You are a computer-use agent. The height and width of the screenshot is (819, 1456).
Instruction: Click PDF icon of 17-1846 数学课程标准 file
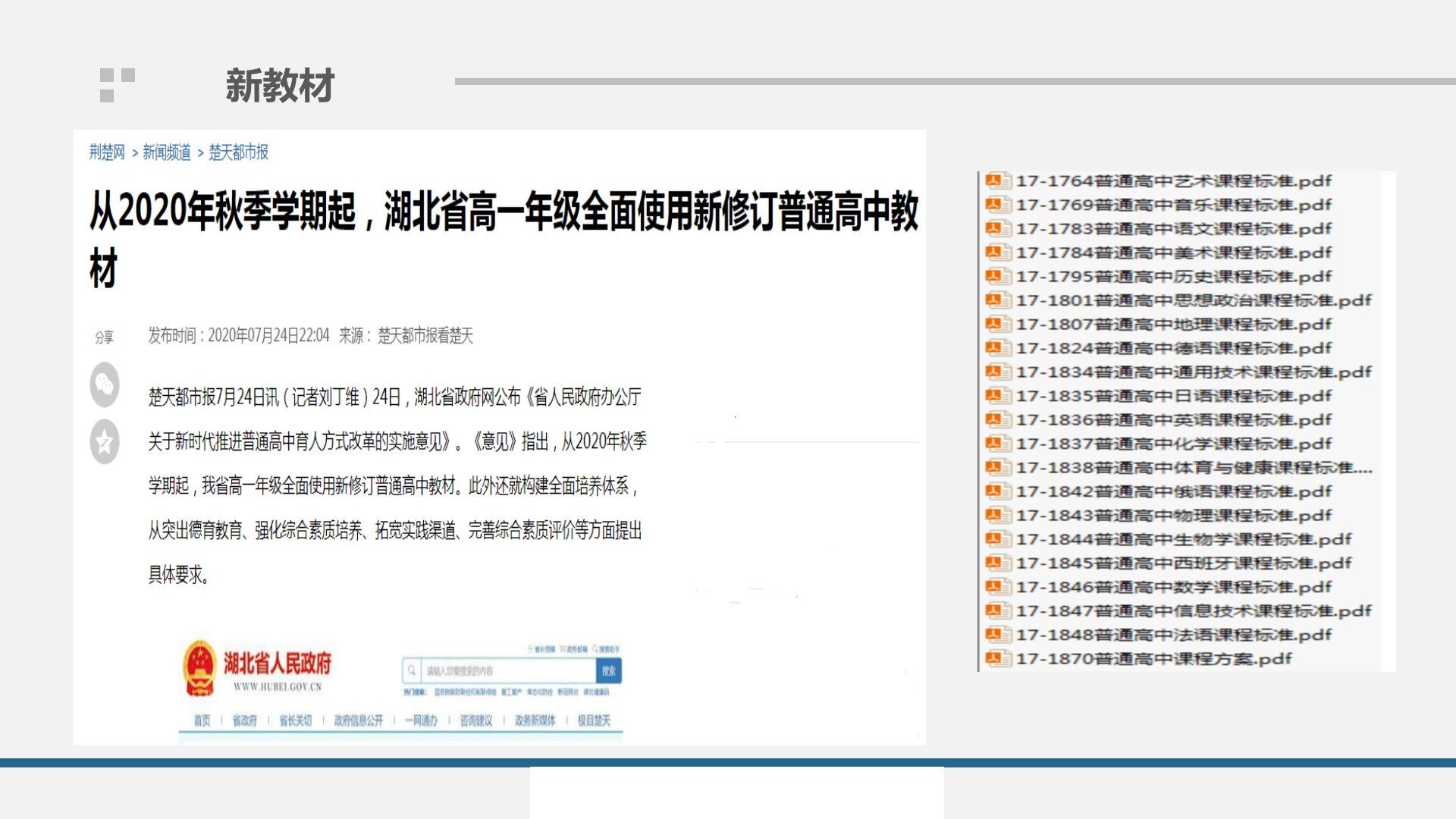997,587
